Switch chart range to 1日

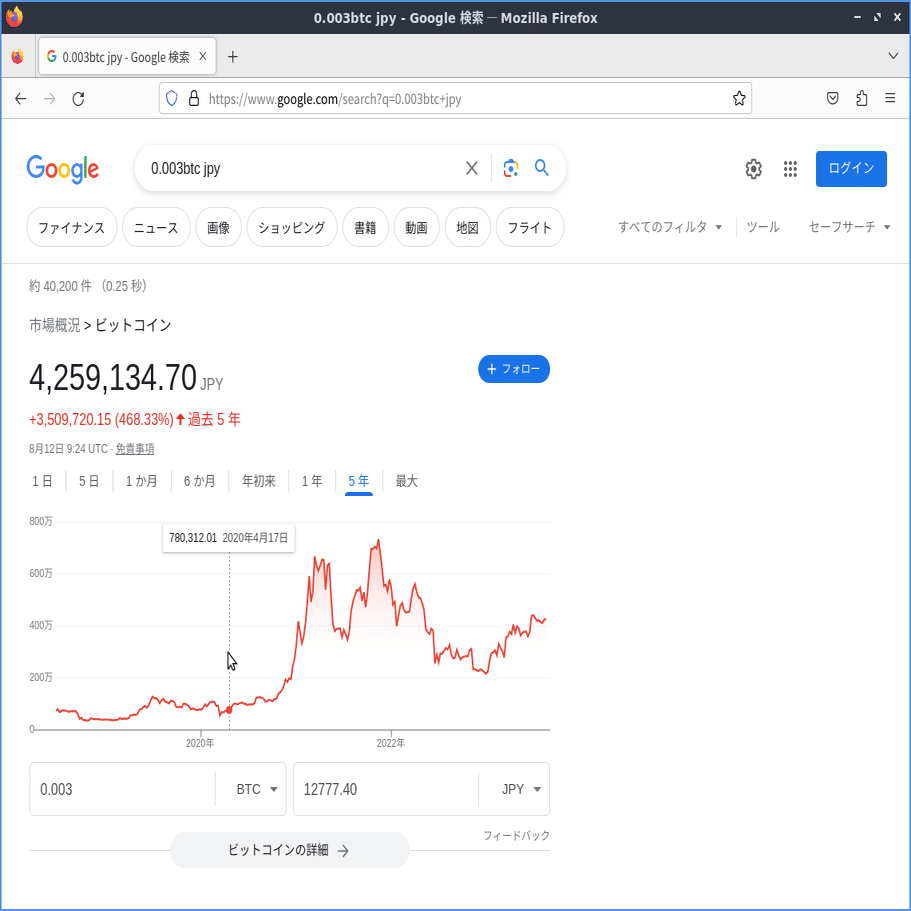(42, 481)
